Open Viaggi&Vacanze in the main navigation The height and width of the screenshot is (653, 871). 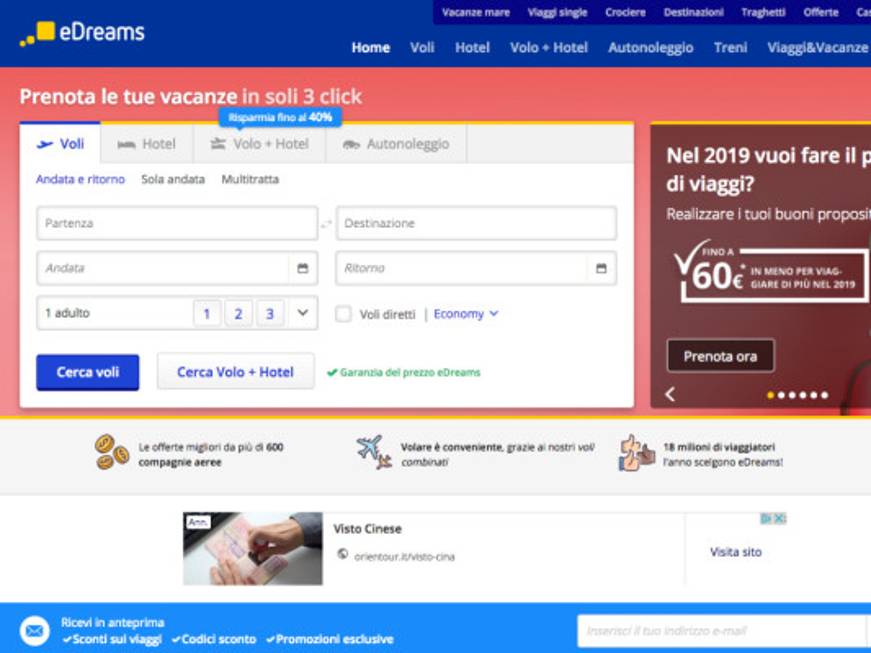[x=817, y=48]
